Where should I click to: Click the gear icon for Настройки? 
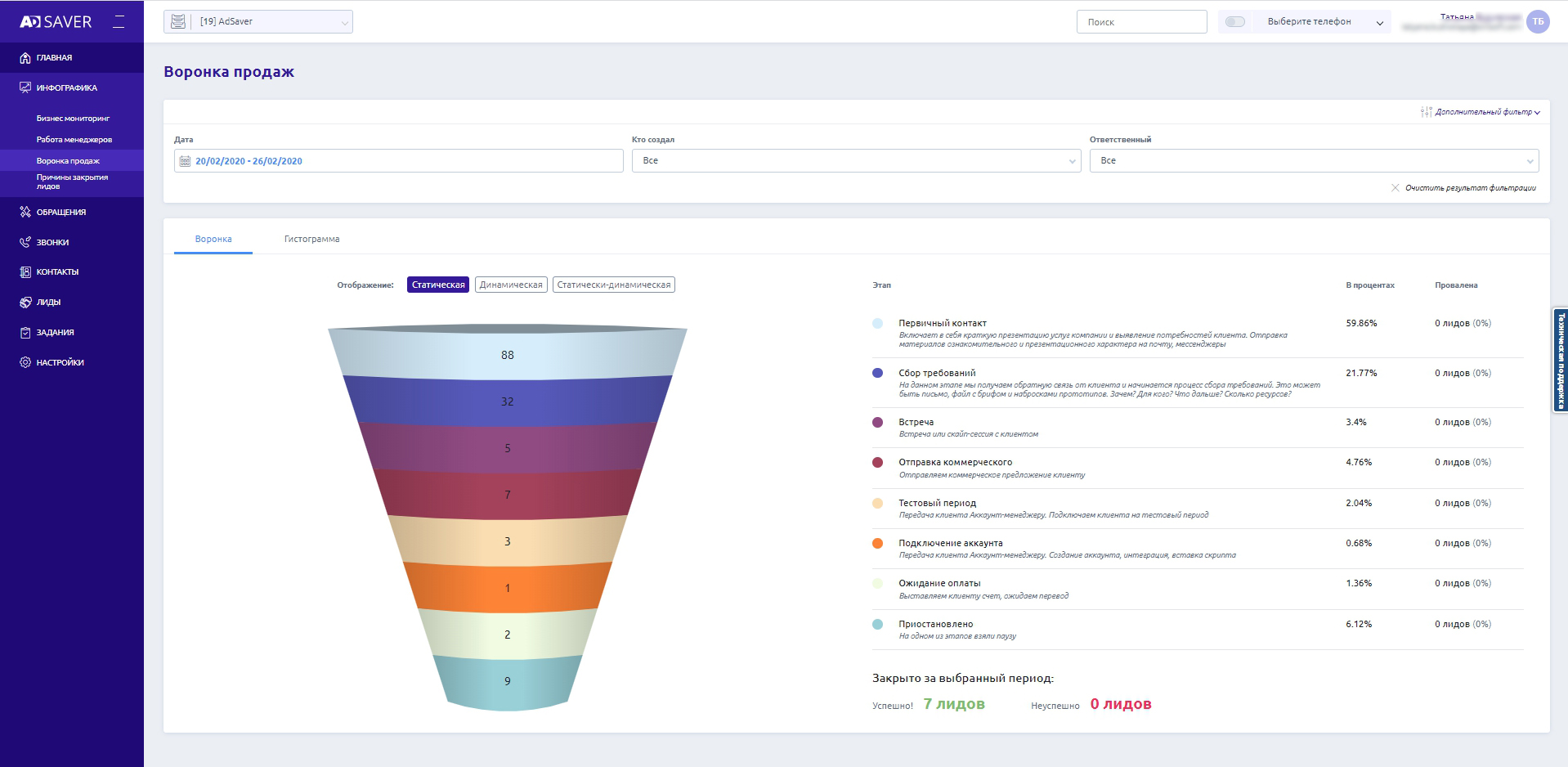(x=25, y=362)
